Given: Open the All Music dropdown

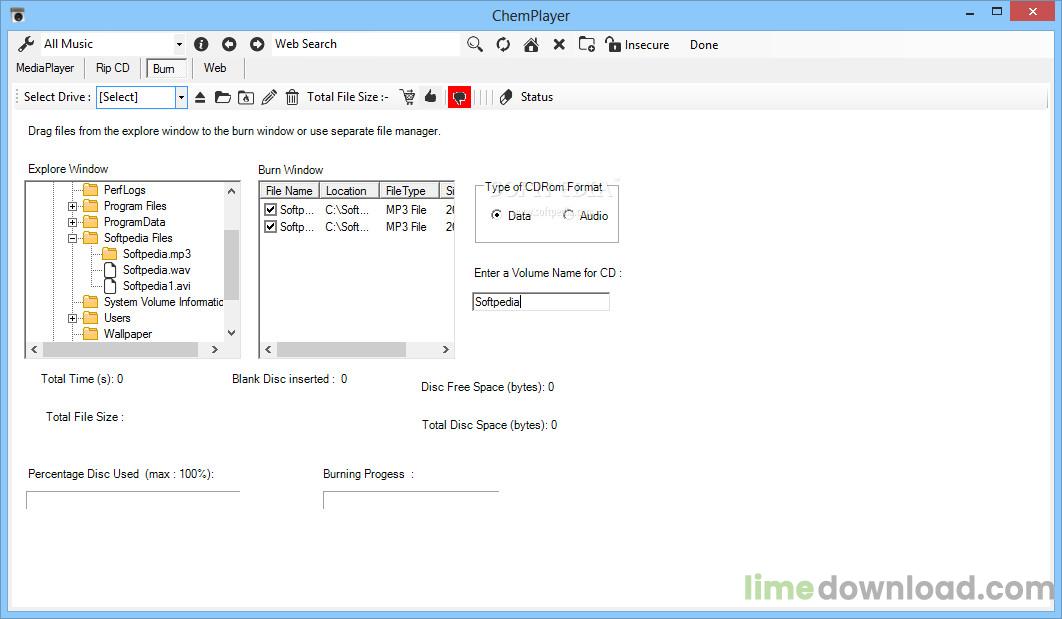Looking at the screenshot, I should [179, 44].
